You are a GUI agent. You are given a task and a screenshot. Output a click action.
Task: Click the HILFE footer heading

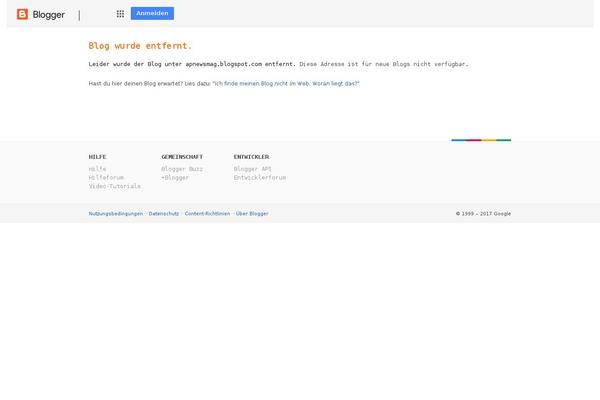pyautogui.click(x=98, y=157)
